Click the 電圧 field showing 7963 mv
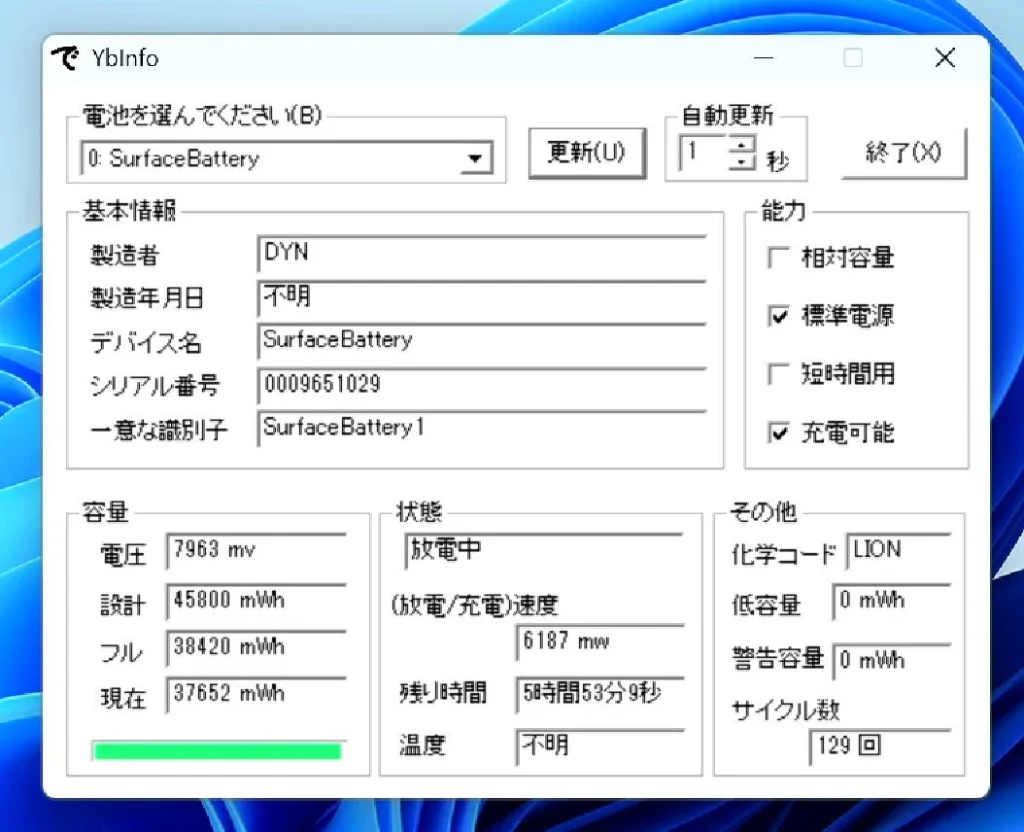 click(x=255, y=551)
